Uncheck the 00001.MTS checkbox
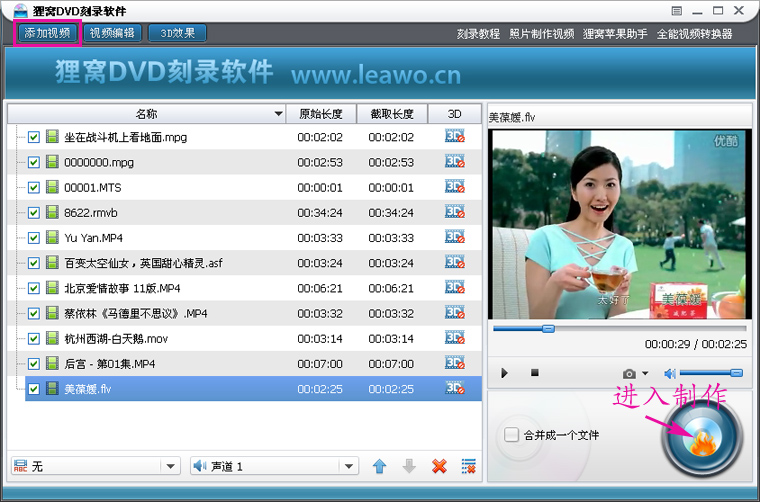760x502 pixels. [x=33, y=188]
